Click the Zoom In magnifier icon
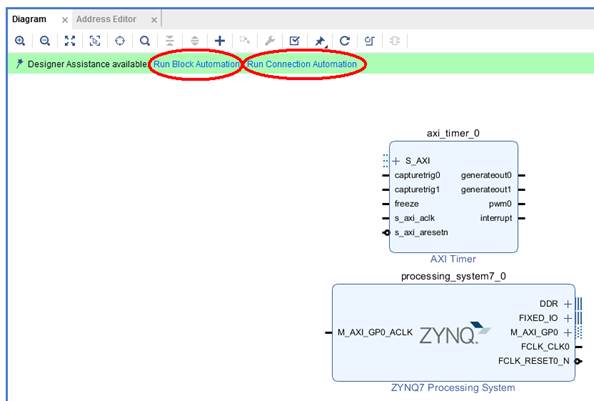The image size is (594, 401). [20, 41]
